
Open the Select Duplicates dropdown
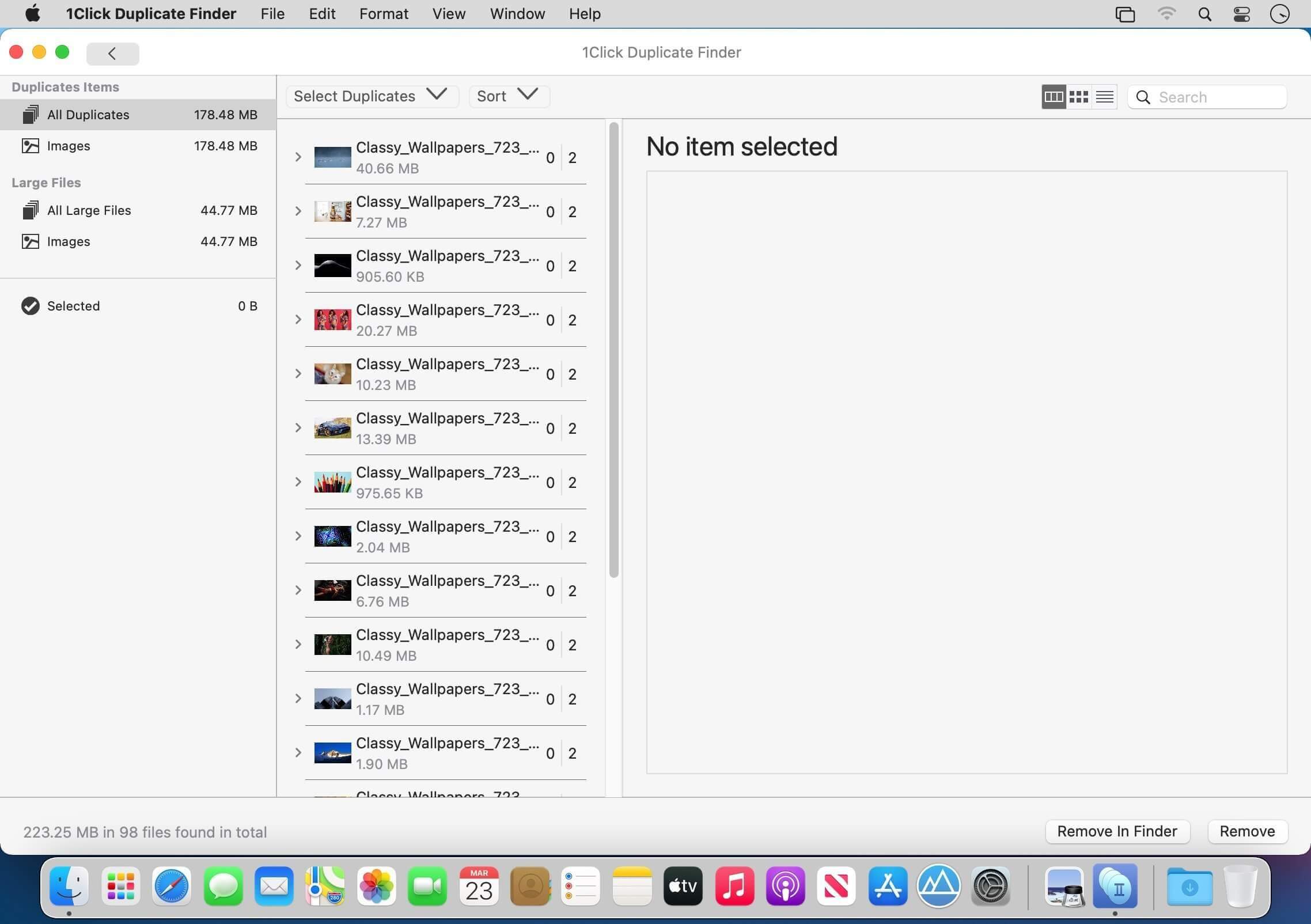point(372,96)
